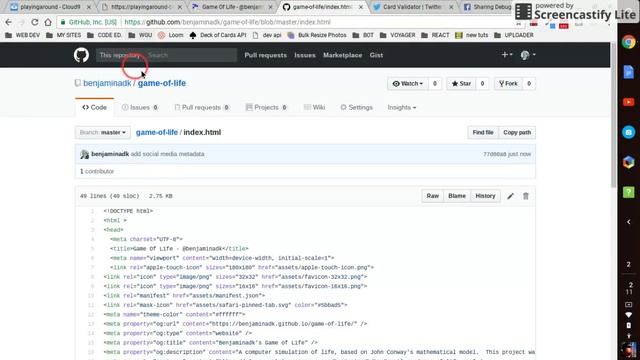
Task: Click Issues in the top navigation
Action: (x=304, y=55)
